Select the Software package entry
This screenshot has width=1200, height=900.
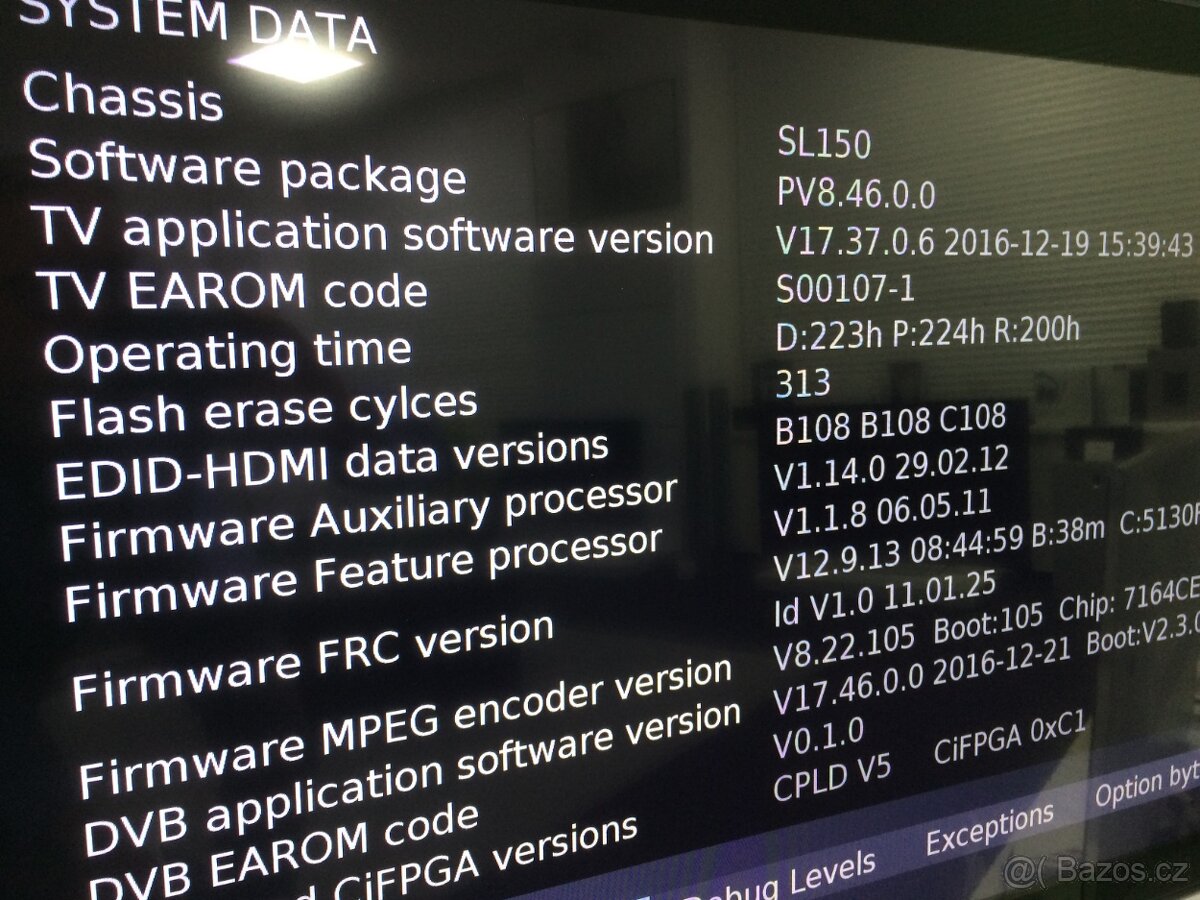pos(248,167)
